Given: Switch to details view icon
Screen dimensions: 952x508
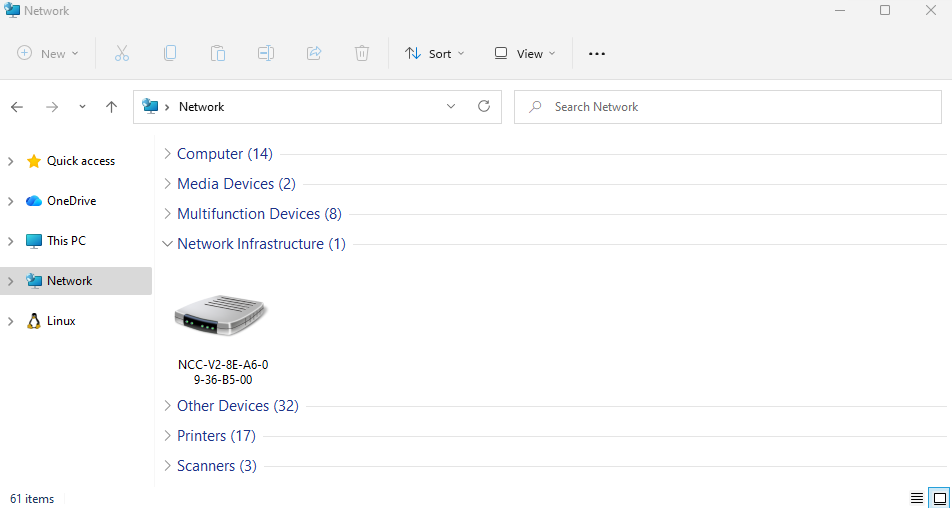Looking at the screenshot, I should [x=917, y=498].
